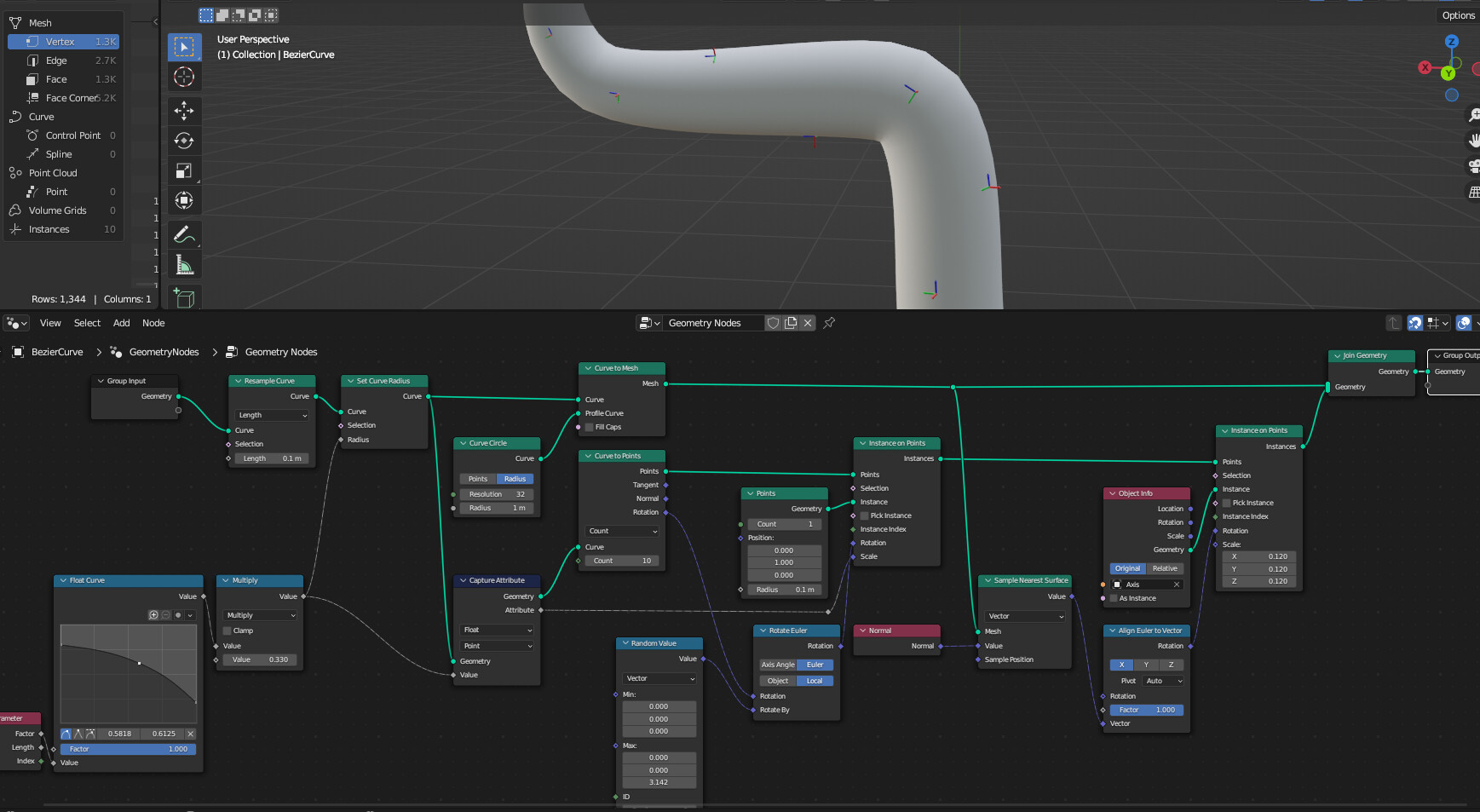Go to parent node tree
1480x812 pixels.
coord(1394,323)
